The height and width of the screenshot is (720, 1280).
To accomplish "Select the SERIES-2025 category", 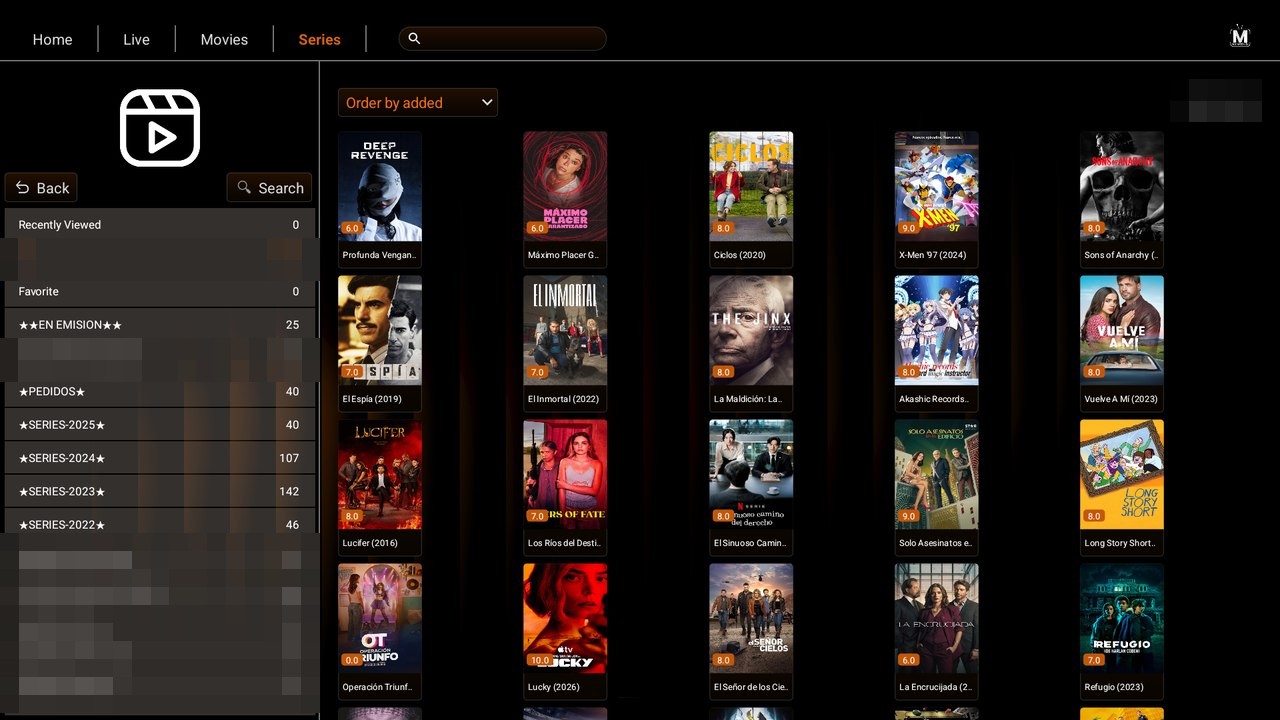I will click(x=160, y=424).
